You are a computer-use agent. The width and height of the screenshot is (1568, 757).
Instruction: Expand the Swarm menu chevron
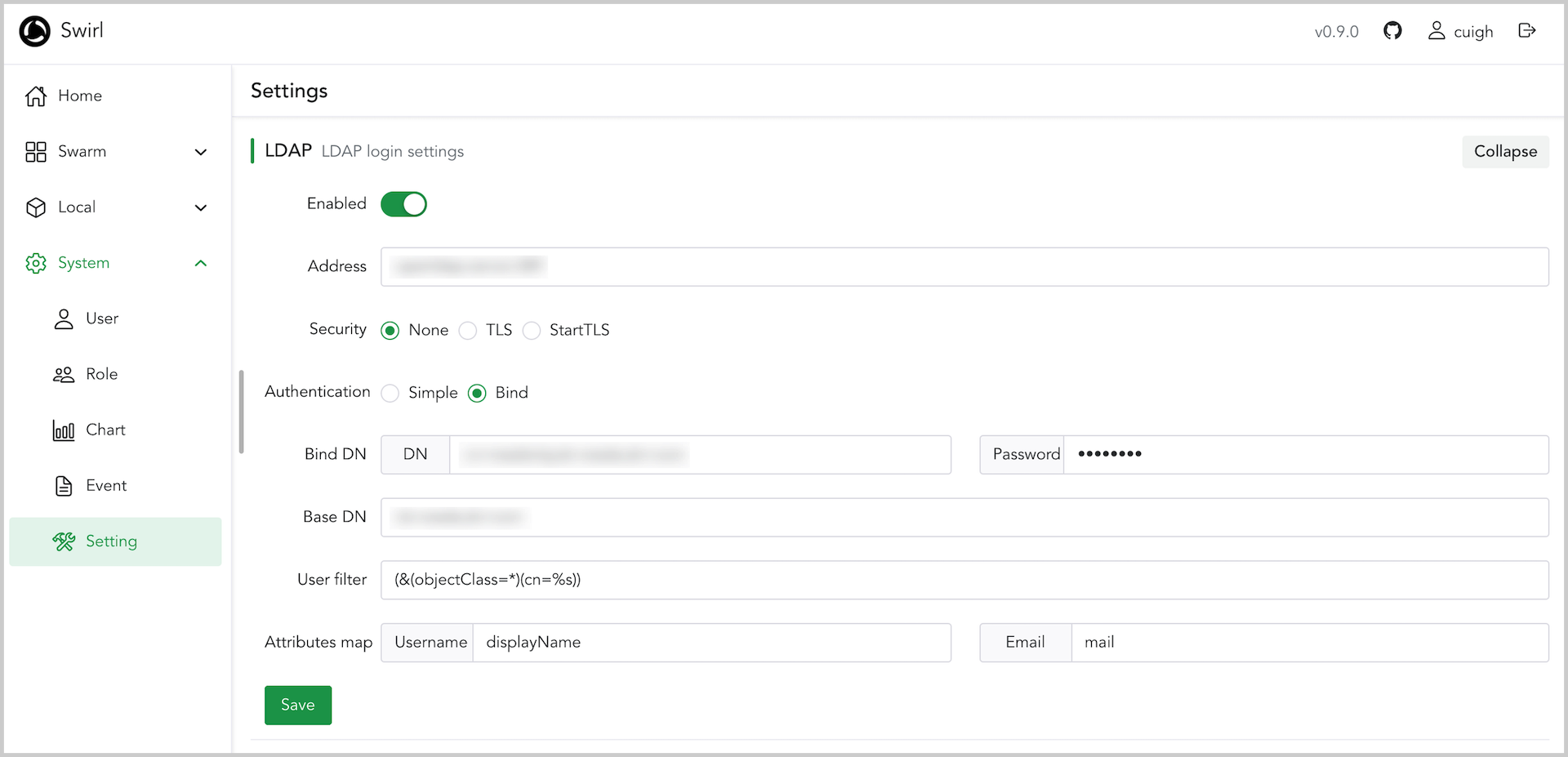[201, 152]
